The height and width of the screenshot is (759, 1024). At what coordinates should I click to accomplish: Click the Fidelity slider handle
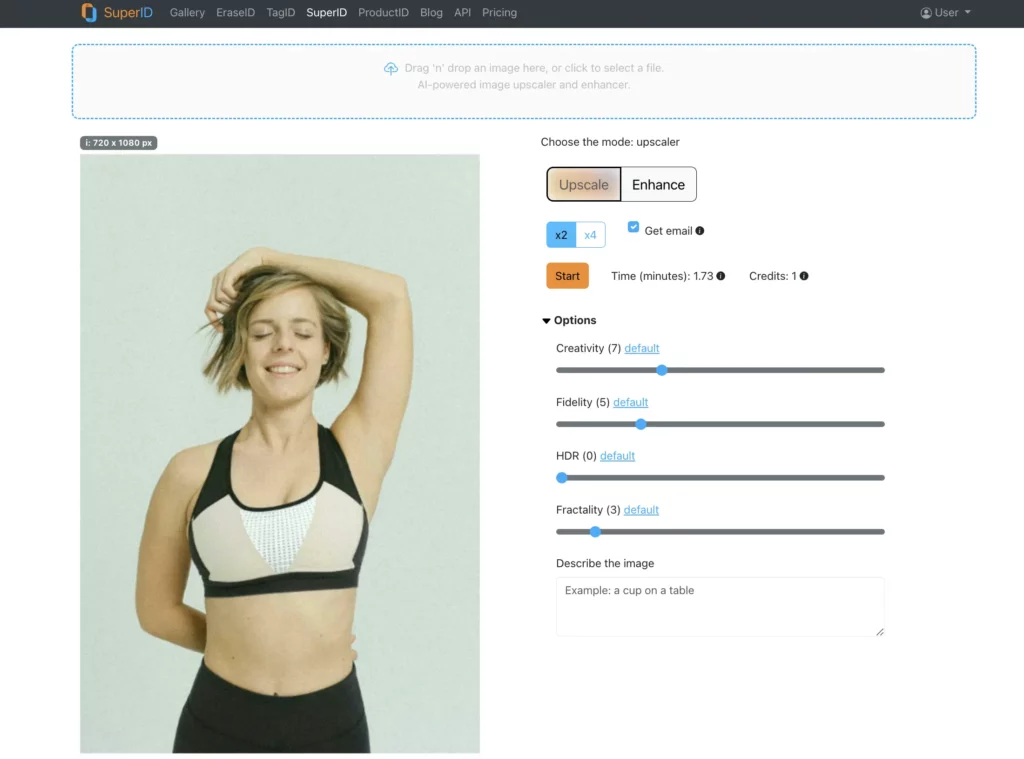point(641,424)
